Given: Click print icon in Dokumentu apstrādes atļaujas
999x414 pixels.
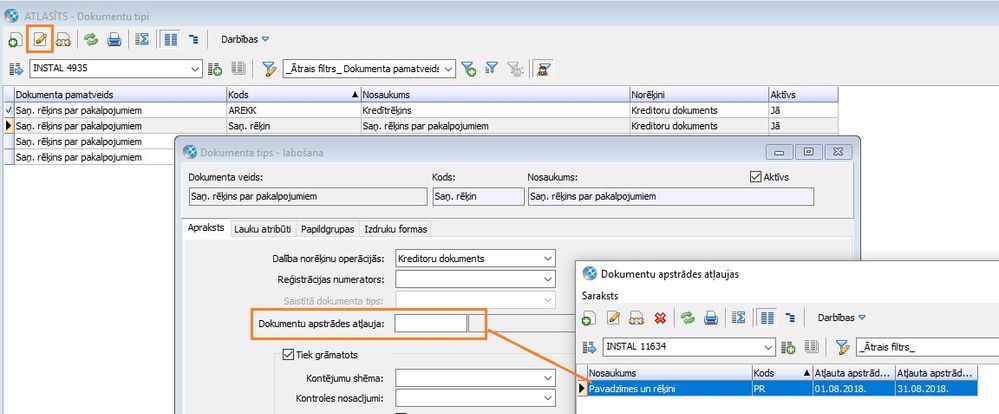Looking at the screenshot, I should (711, 317).
